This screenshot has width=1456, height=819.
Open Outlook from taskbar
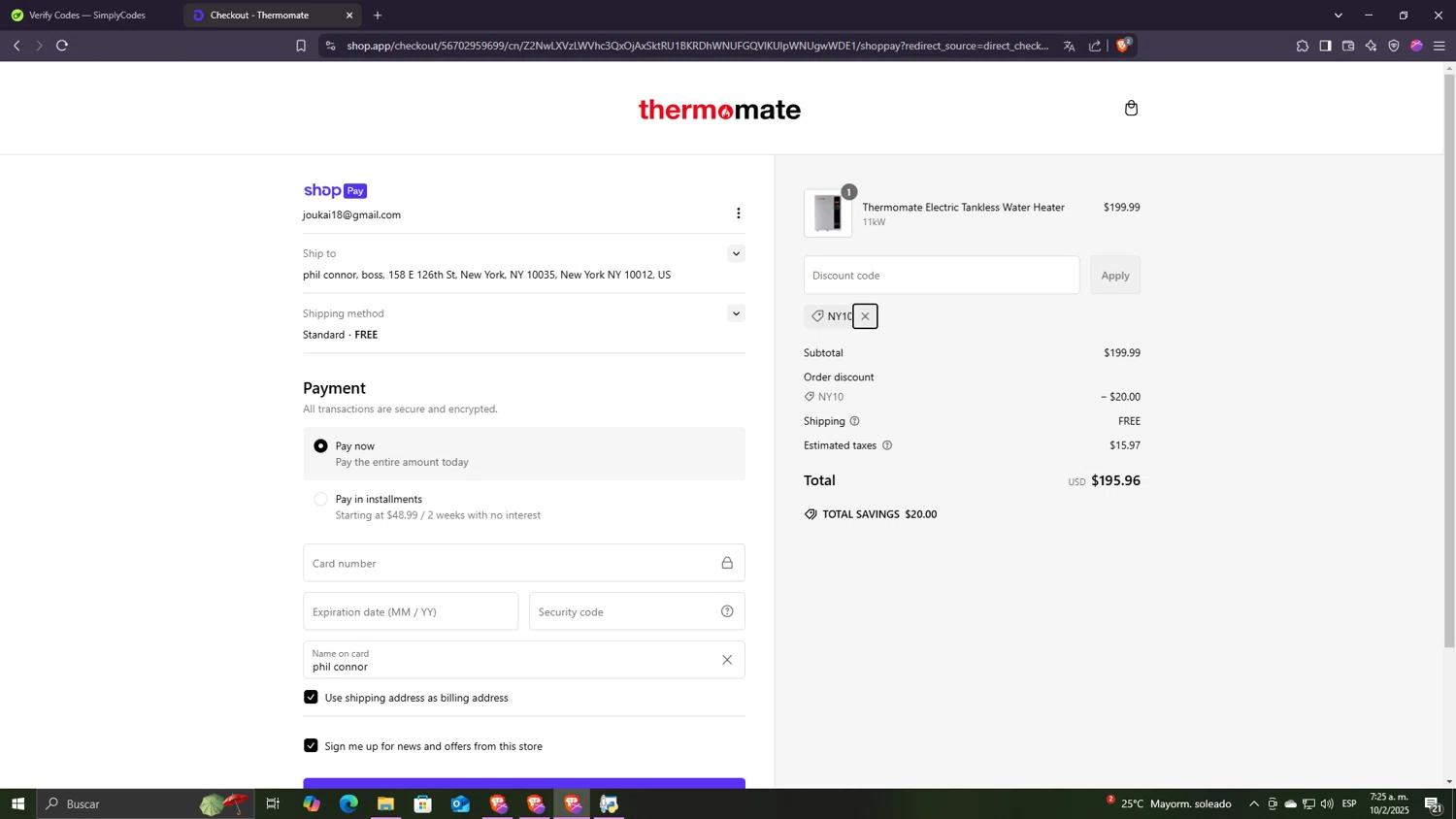coord(460,803)
